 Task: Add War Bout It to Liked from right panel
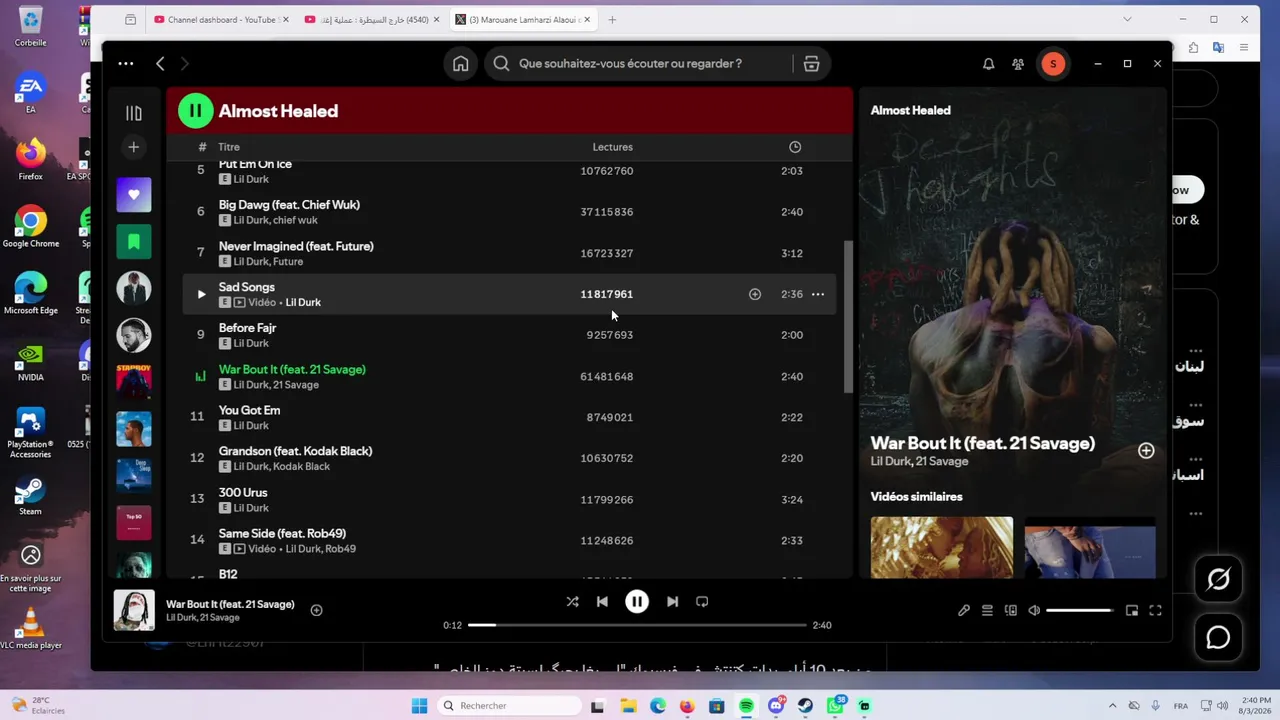1146,451
